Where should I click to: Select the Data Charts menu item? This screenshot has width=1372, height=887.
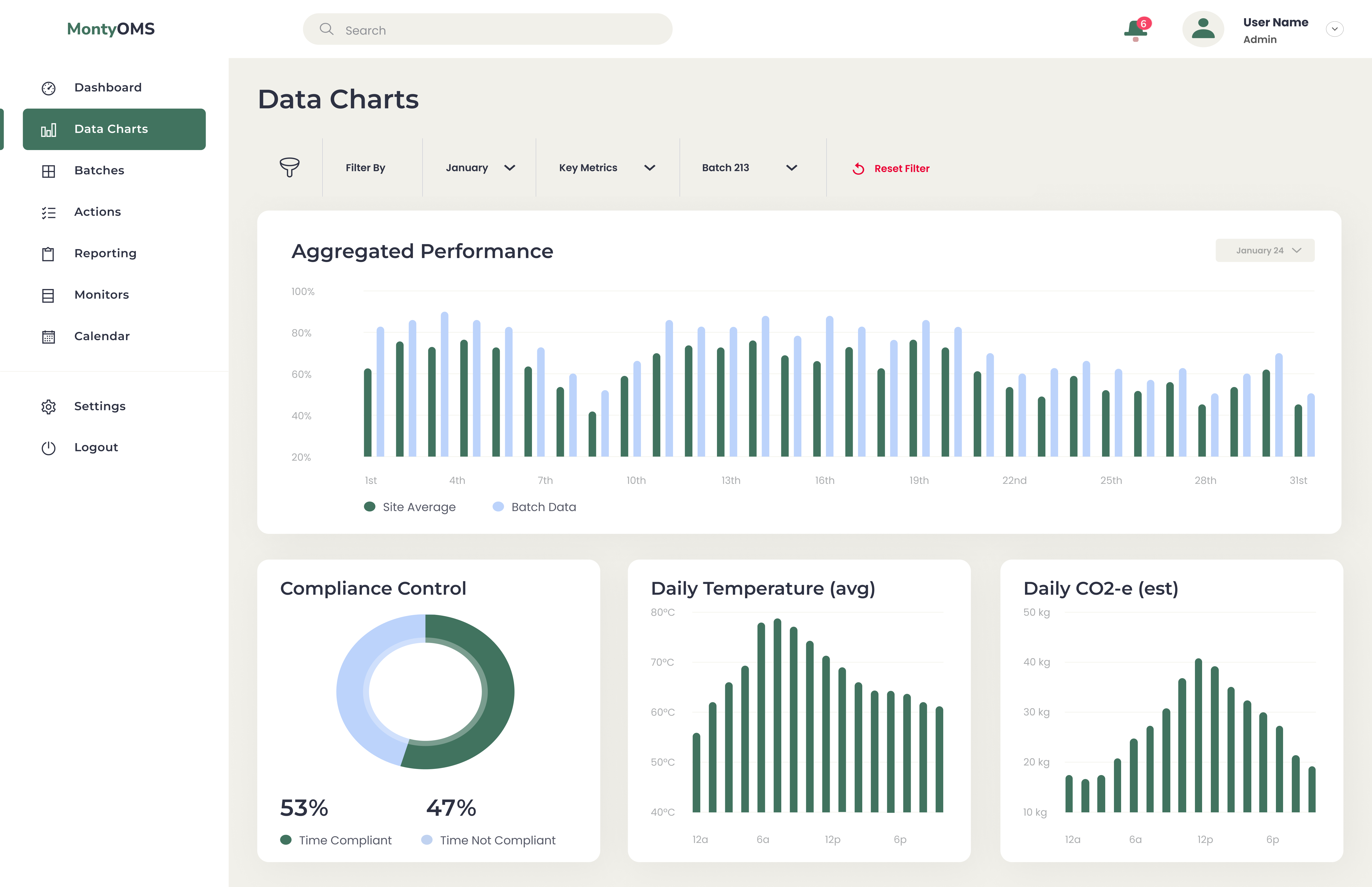(x=114, y=129)
